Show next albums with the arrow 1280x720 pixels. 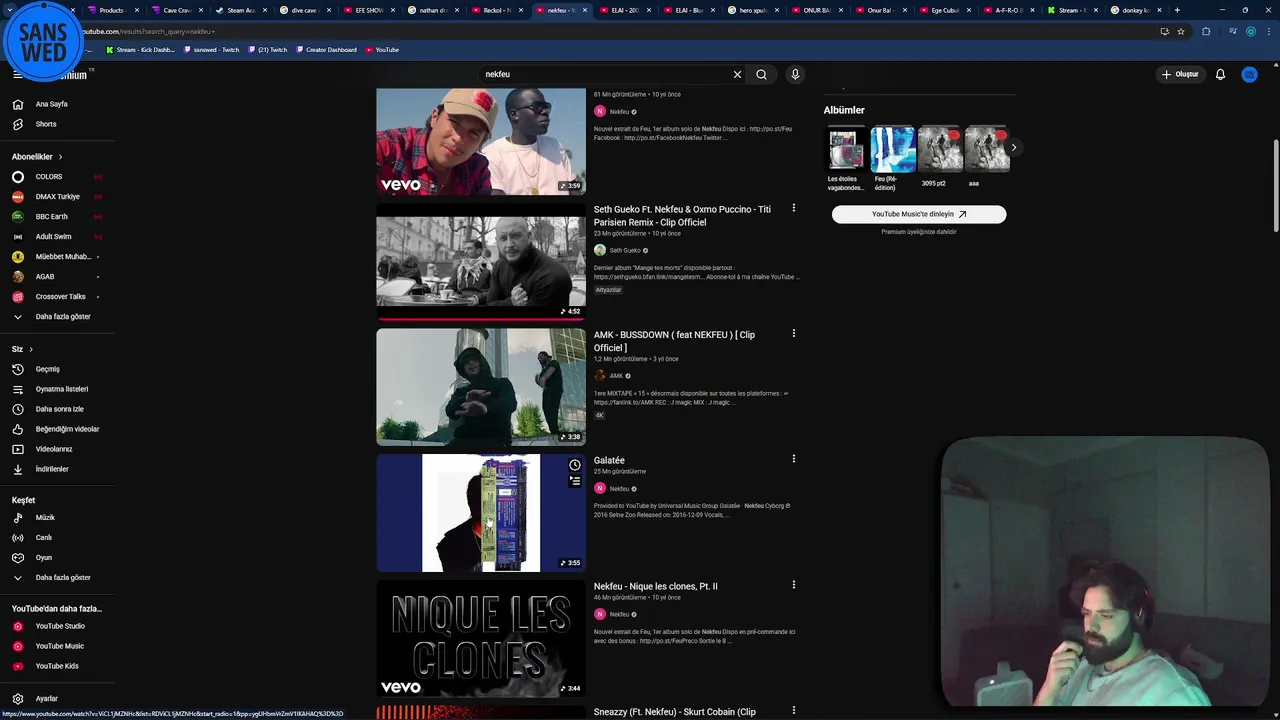coord(1013,148)
